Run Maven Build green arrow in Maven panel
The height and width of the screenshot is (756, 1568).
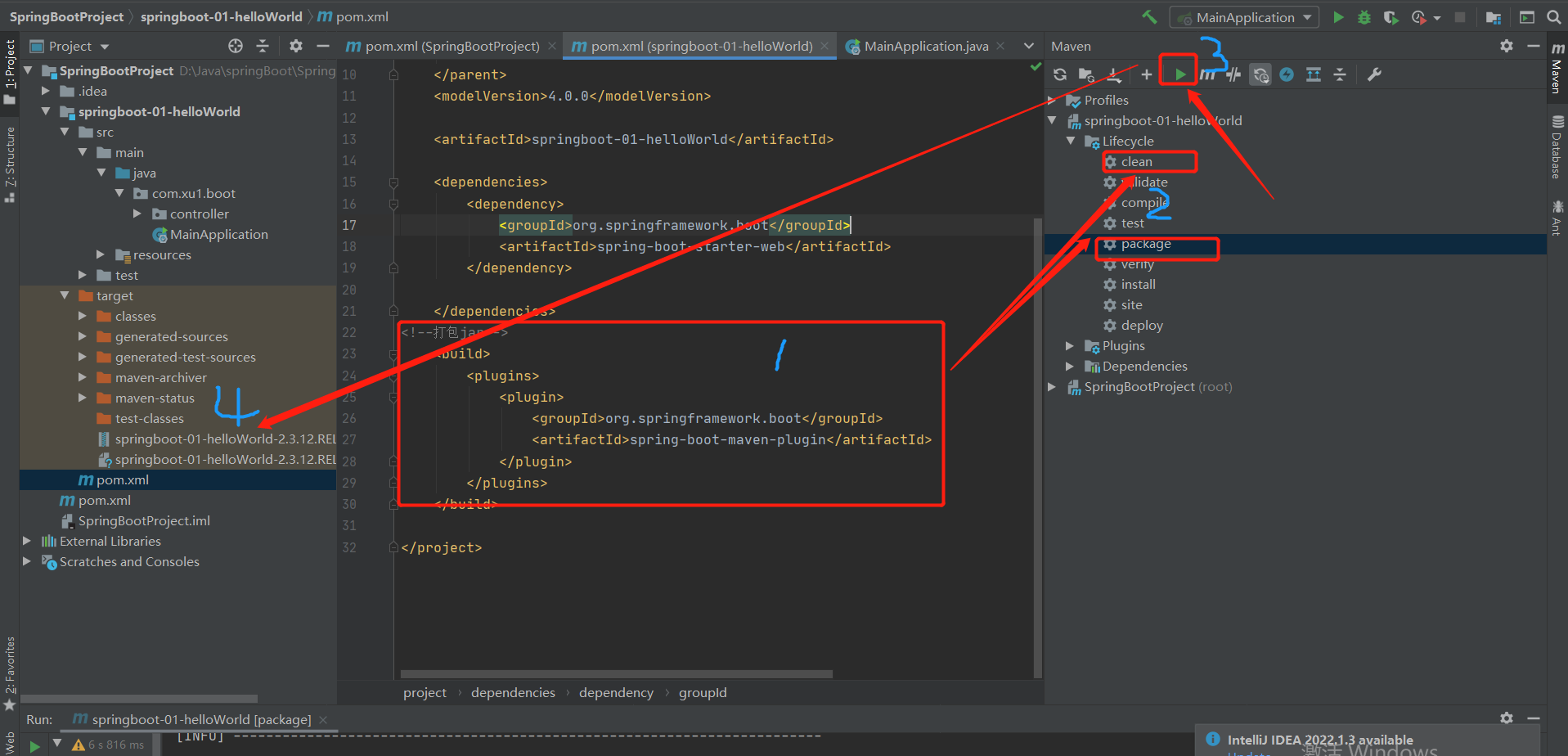(x=1180, y=74)
